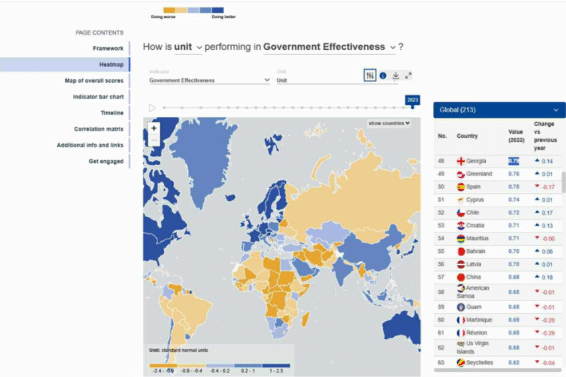Click the Guam flag icon

tap(461, 307)
